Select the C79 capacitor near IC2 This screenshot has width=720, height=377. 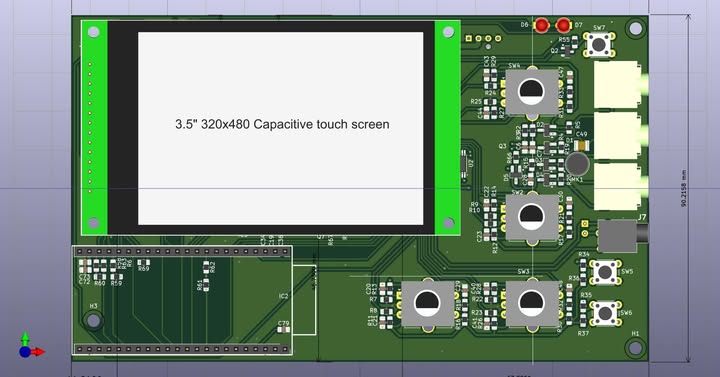(283, 330)
